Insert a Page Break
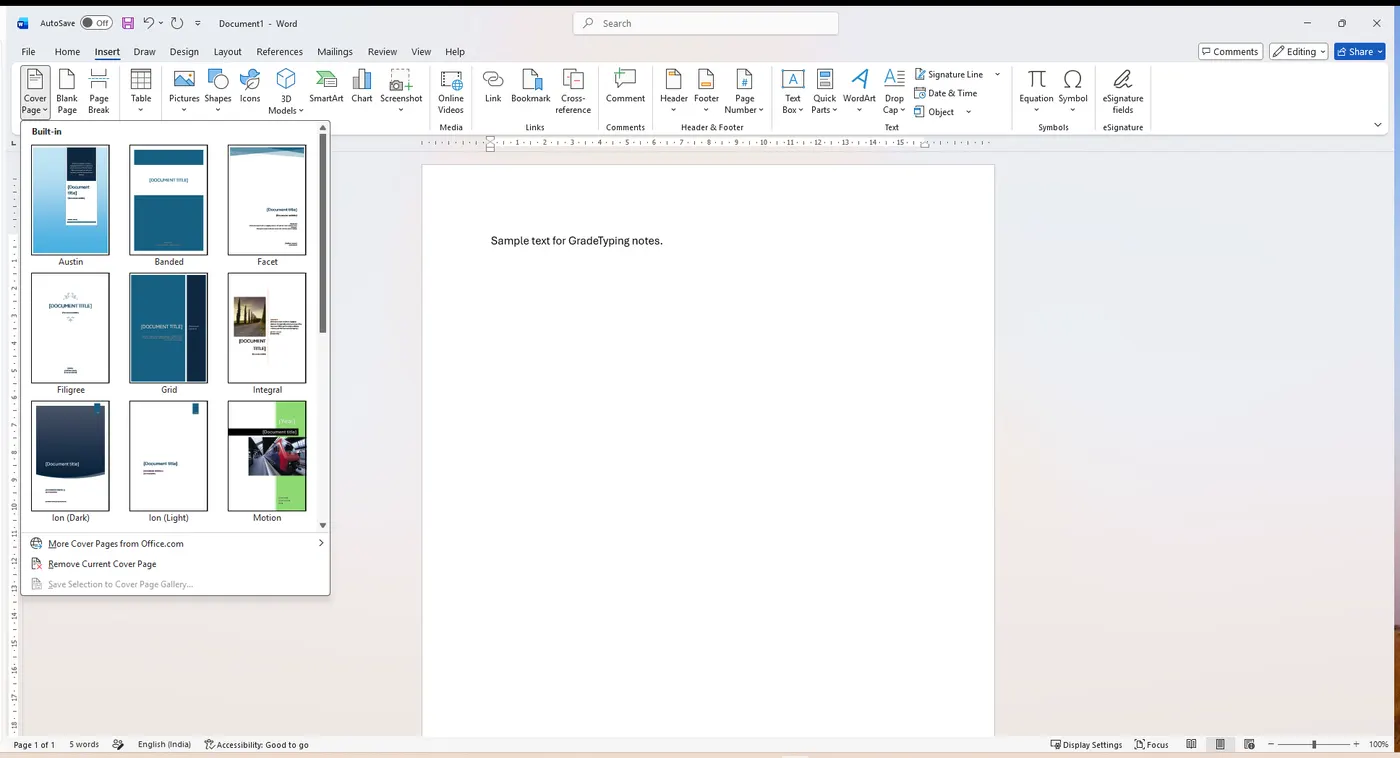The height and width of the screenshot is (758, 1400). click(x=99, y=92)
